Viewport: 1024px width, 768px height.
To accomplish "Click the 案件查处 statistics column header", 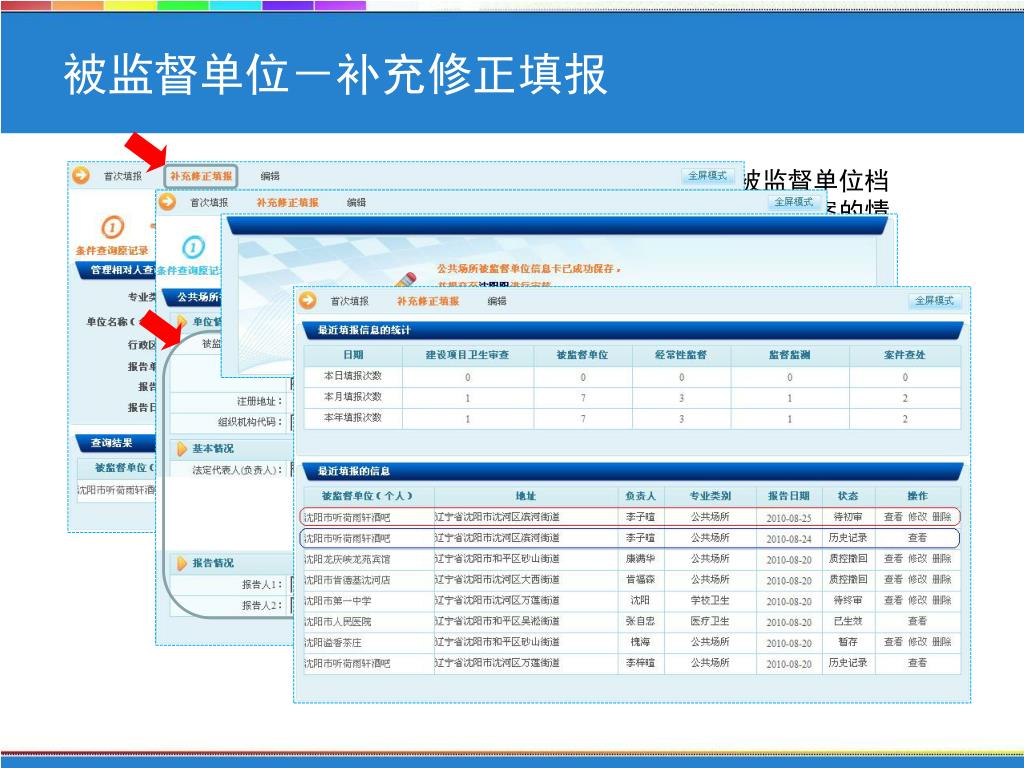I will 904,355.
